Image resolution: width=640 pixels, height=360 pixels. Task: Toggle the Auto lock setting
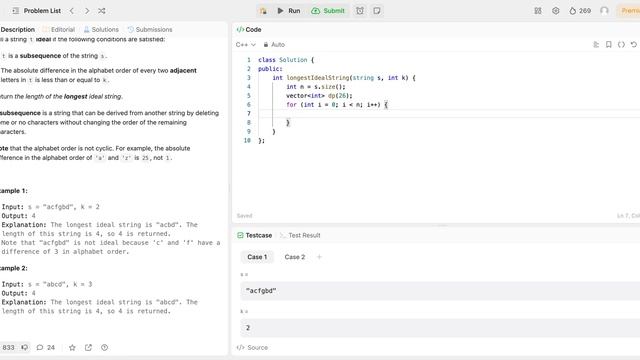[x=274, y=44]
